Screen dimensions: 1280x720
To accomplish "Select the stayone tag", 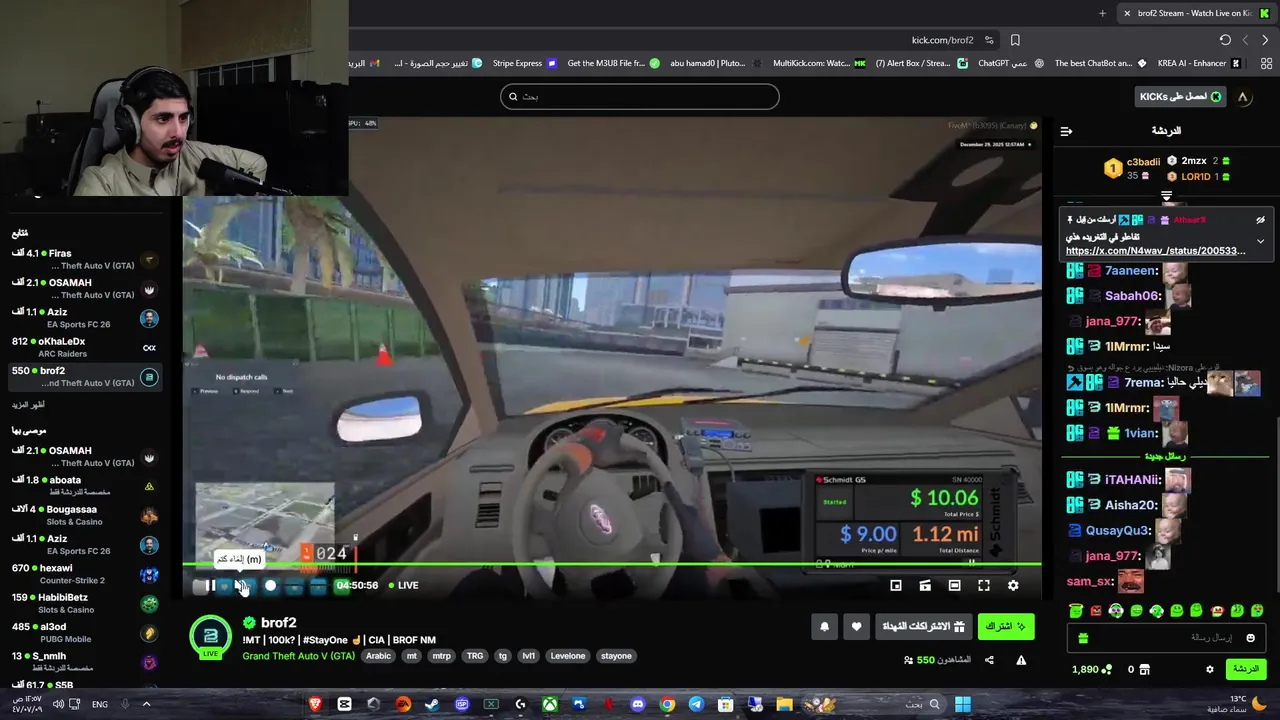I will 616,656.
